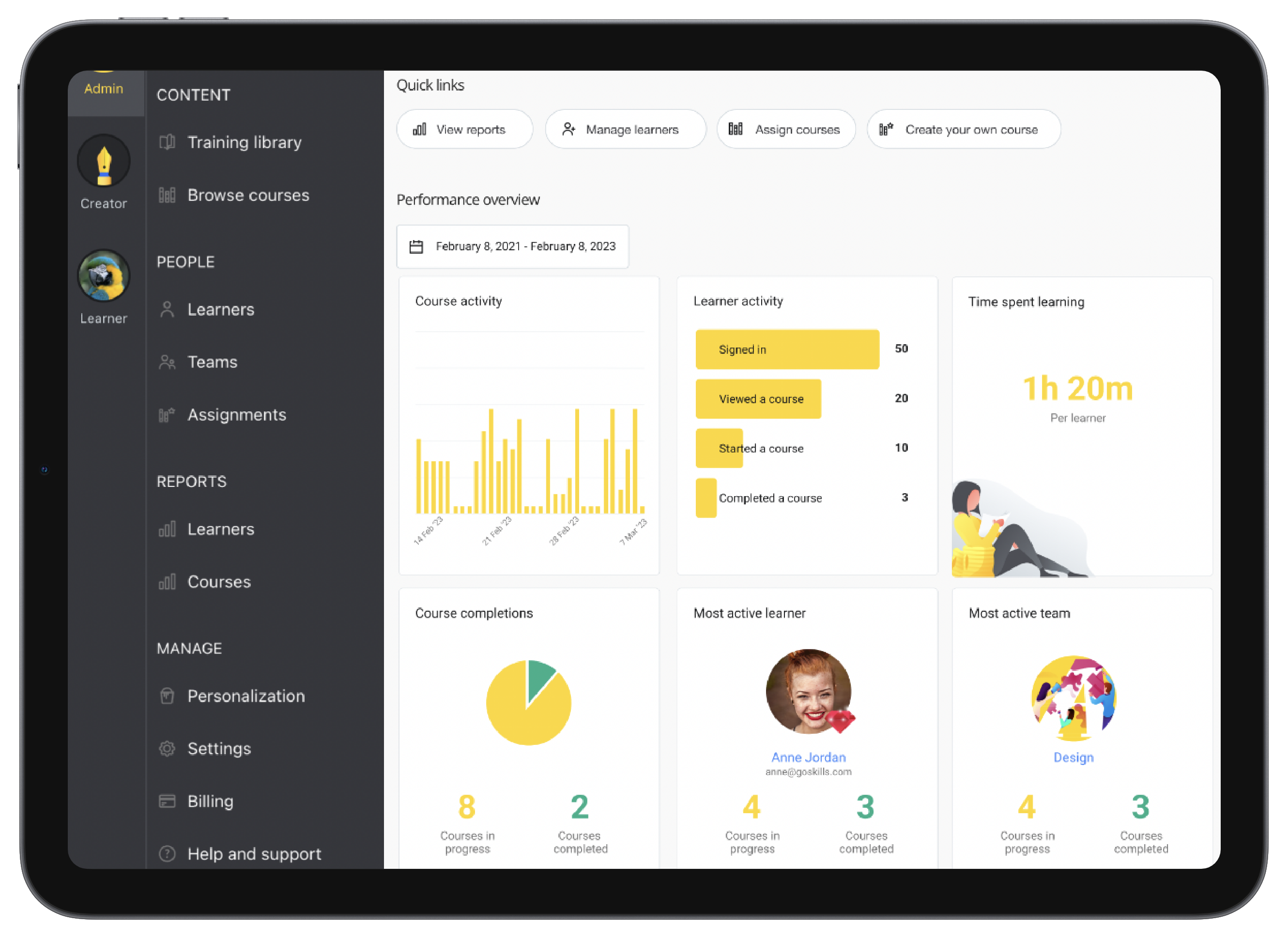
Task: Click the Help and support icon
Action: click(167, 854)
